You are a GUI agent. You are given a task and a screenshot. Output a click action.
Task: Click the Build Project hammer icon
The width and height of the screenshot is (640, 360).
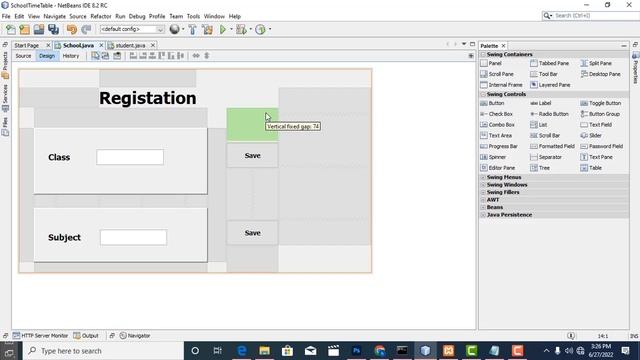(192, 29)
